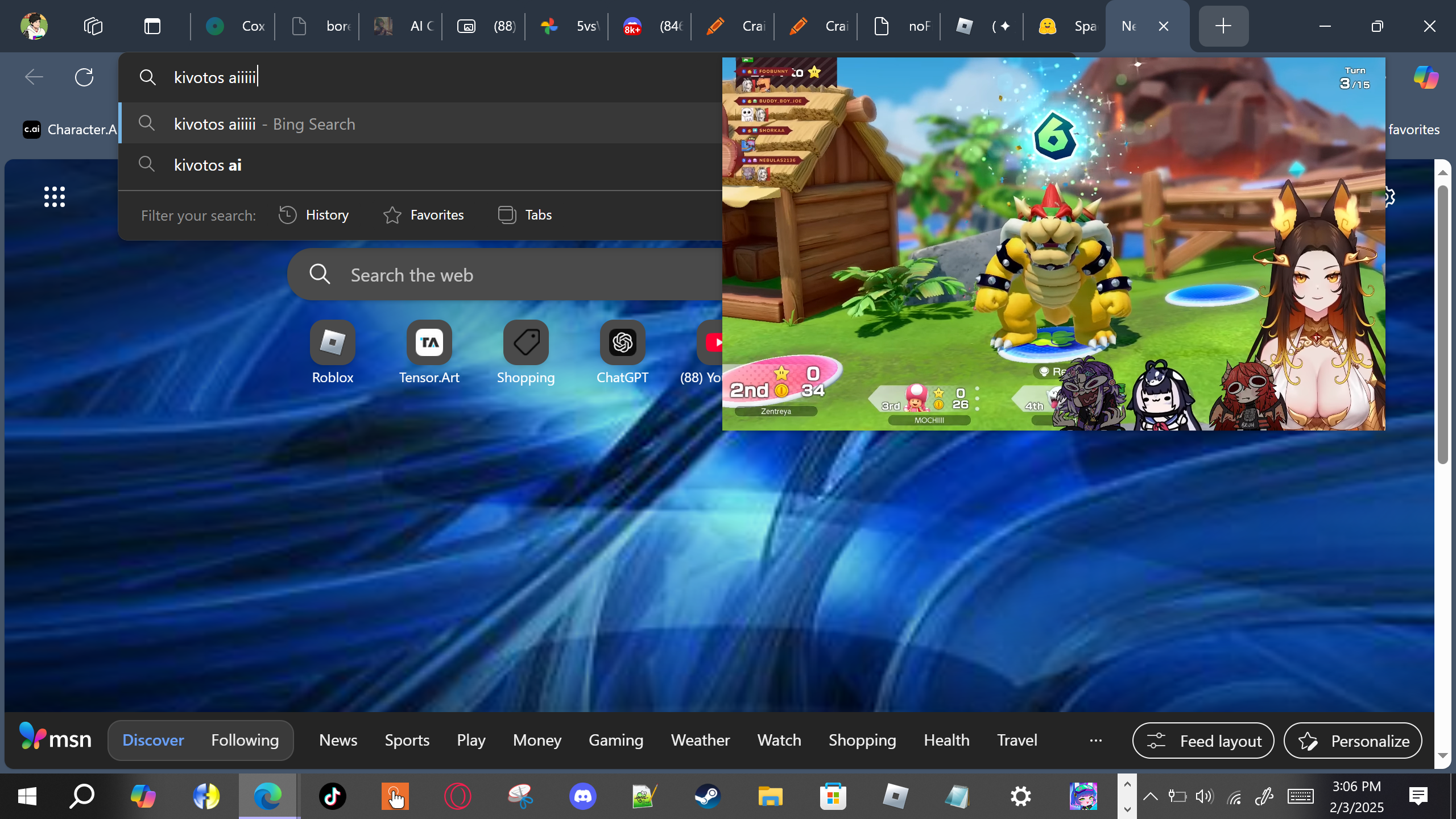This screenshot has width=1456, height=819.
Task: Open the News category
Action: point(338,740)
